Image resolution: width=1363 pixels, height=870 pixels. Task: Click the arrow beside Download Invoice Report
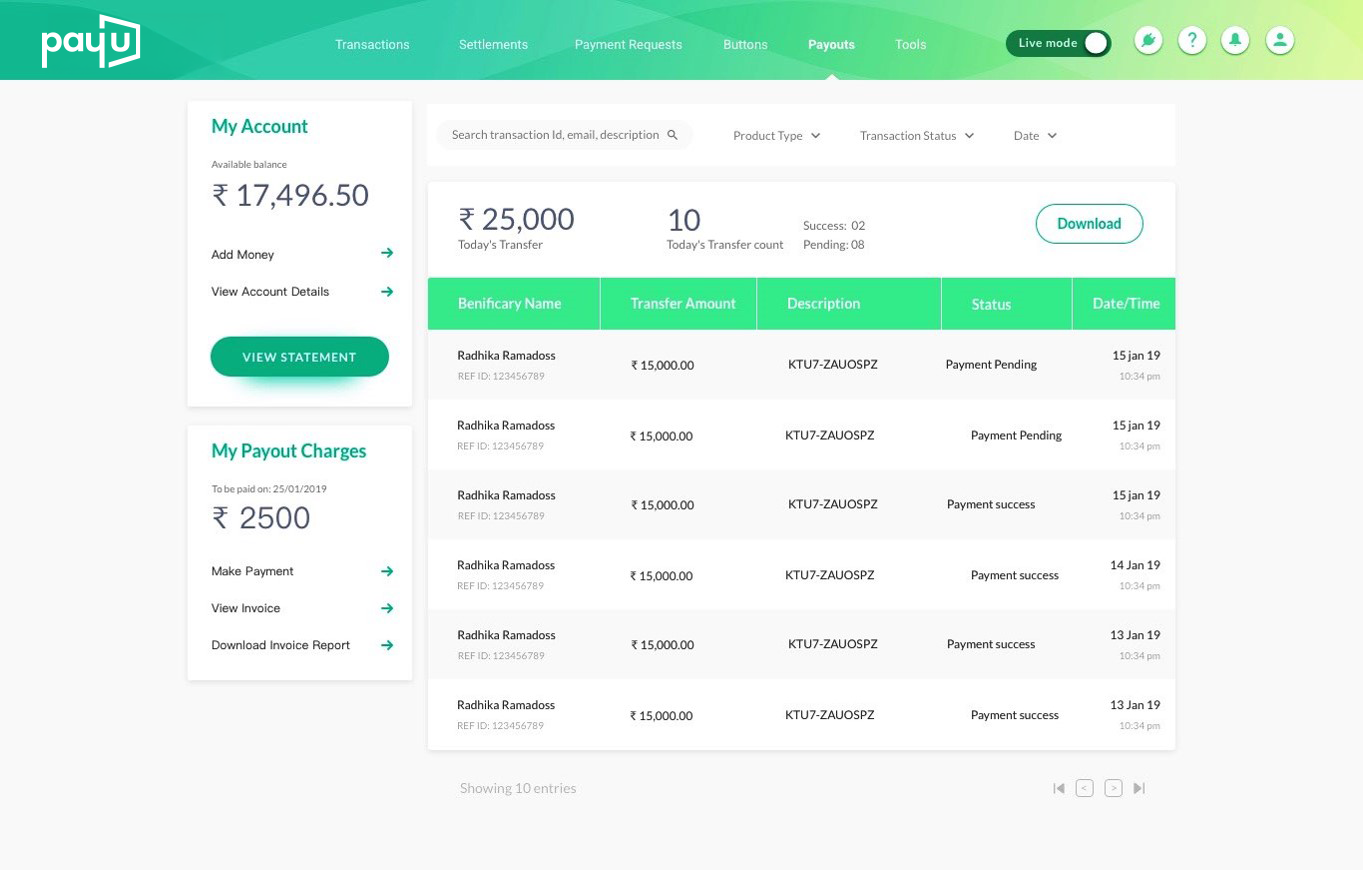(387, 645)
